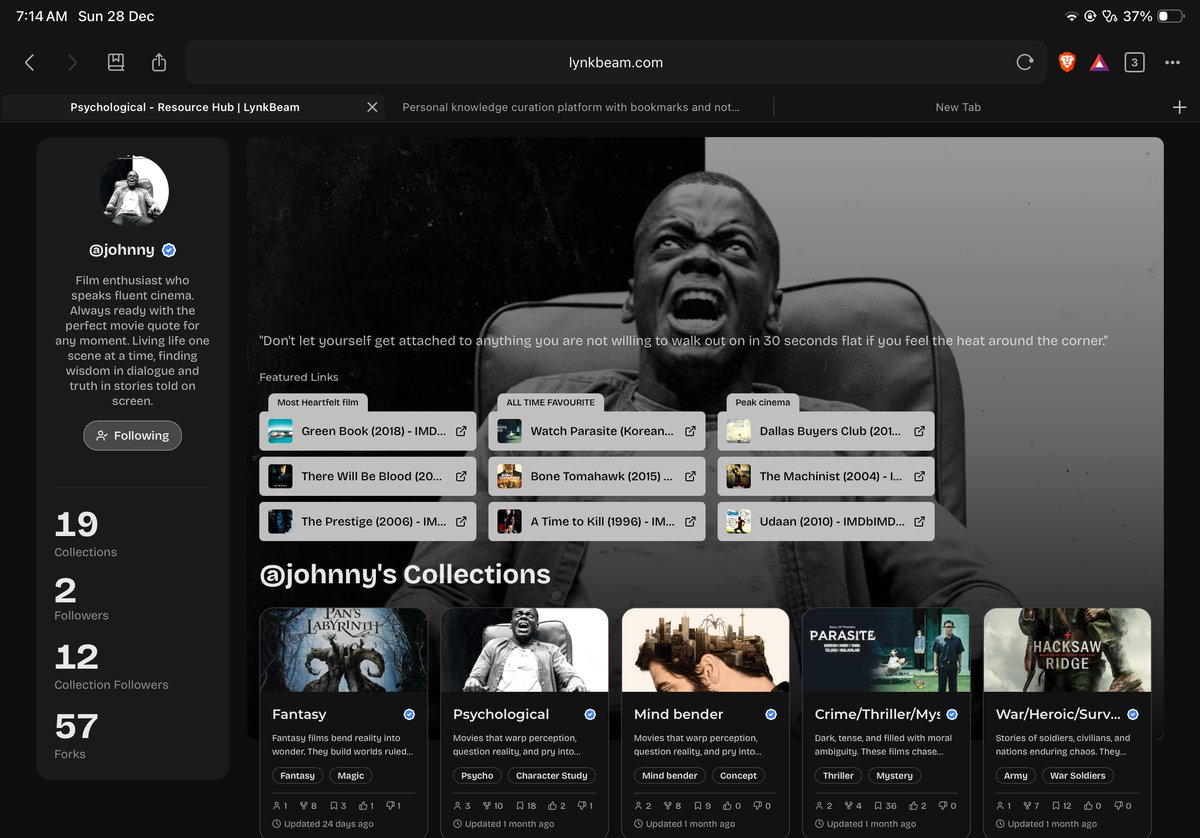Open external link icon for The Prestige
Screen dimensions: 1200x838
click(461, 521)
